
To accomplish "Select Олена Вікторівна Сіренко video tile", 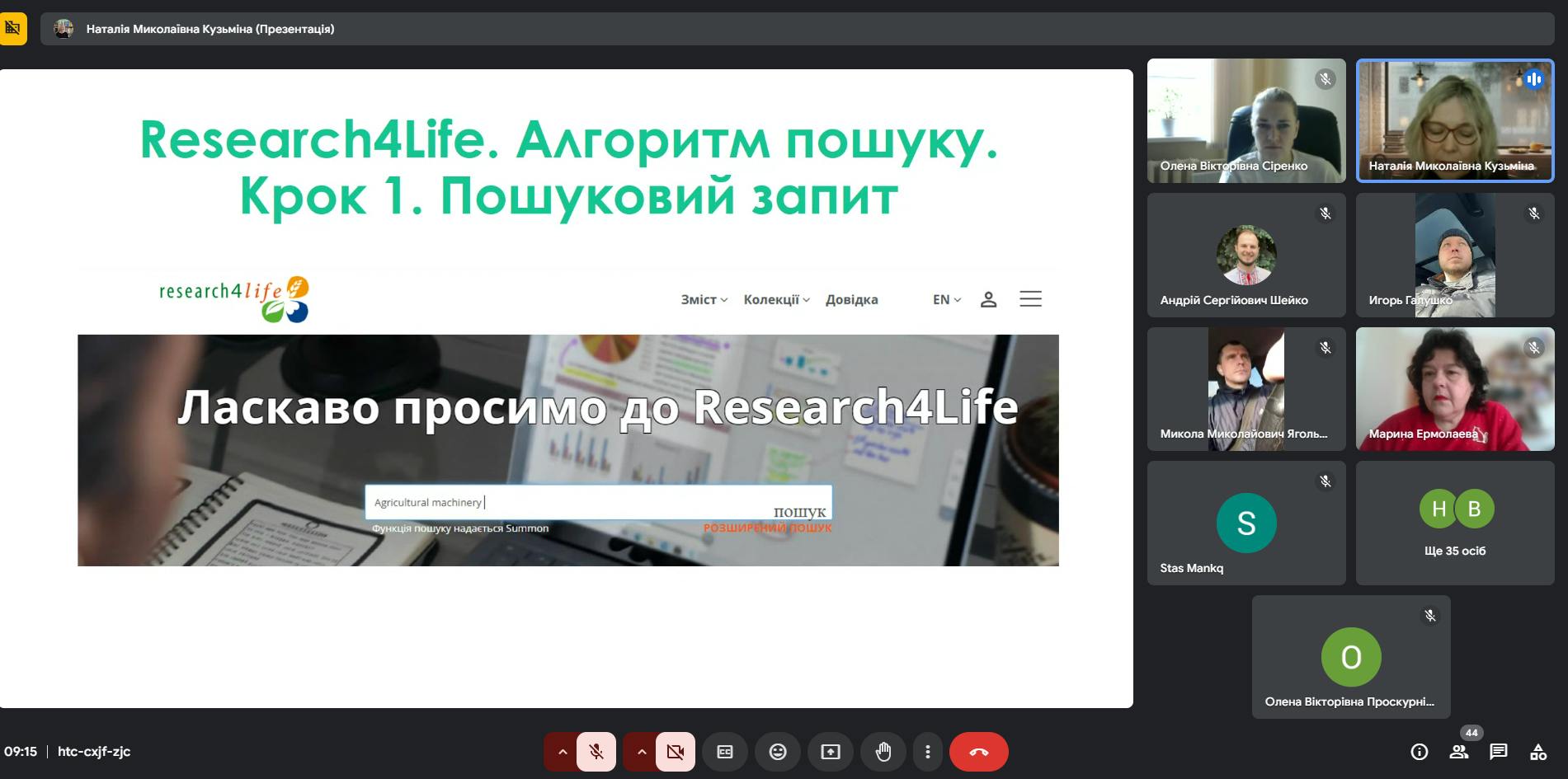I will coord(1246,120).
